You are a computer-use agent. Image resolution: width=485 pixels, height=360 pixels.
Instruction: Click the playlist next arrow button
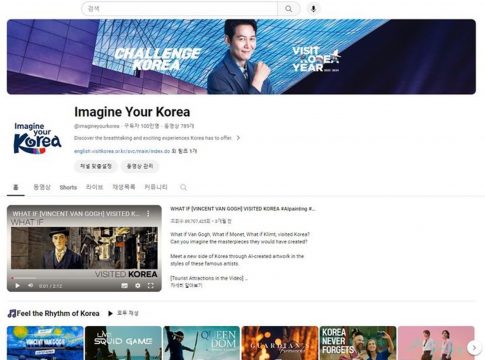[474, 348]
